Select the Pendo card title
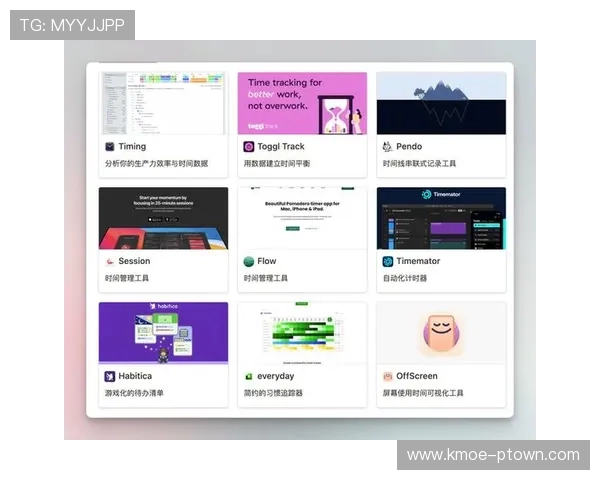Image resolution: width=600 pixels, height=480 pixels. click(409, 147)
